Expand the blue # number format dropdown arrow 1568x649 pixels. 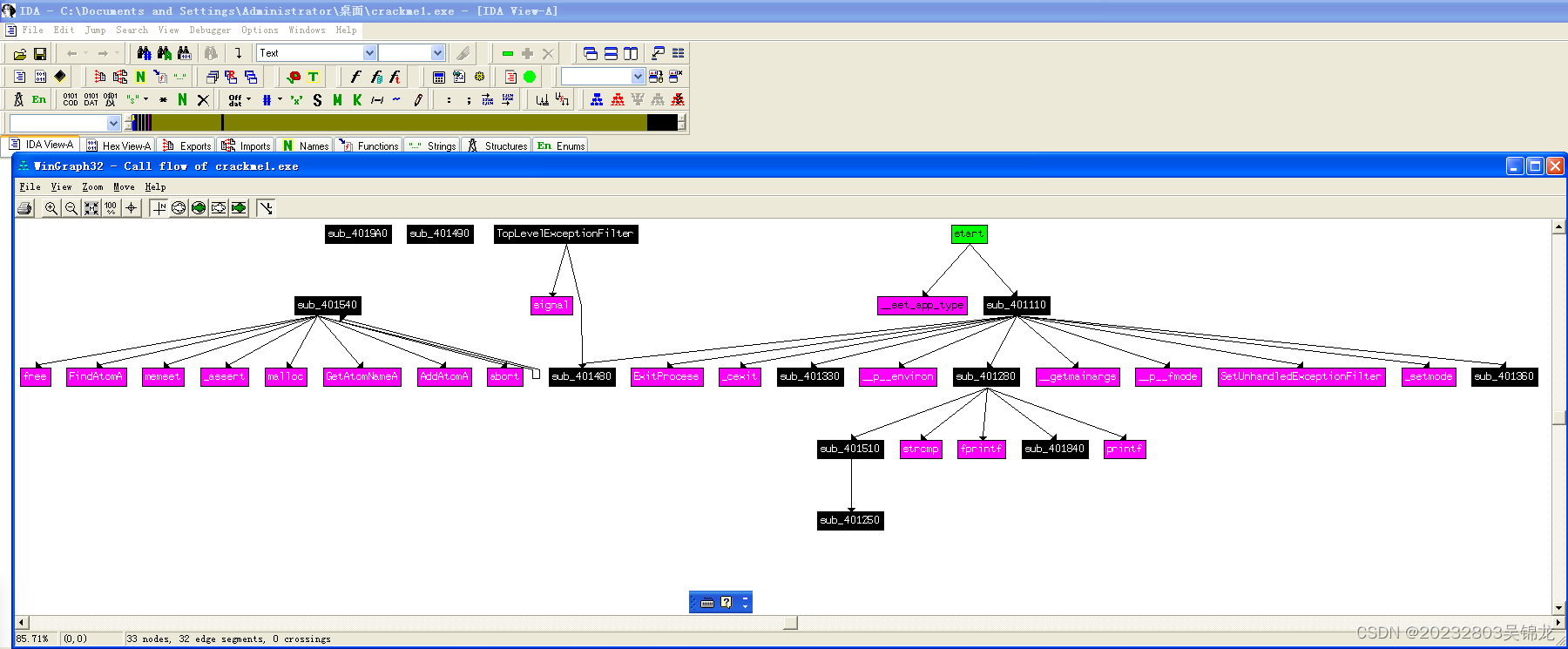coord(280,99)
